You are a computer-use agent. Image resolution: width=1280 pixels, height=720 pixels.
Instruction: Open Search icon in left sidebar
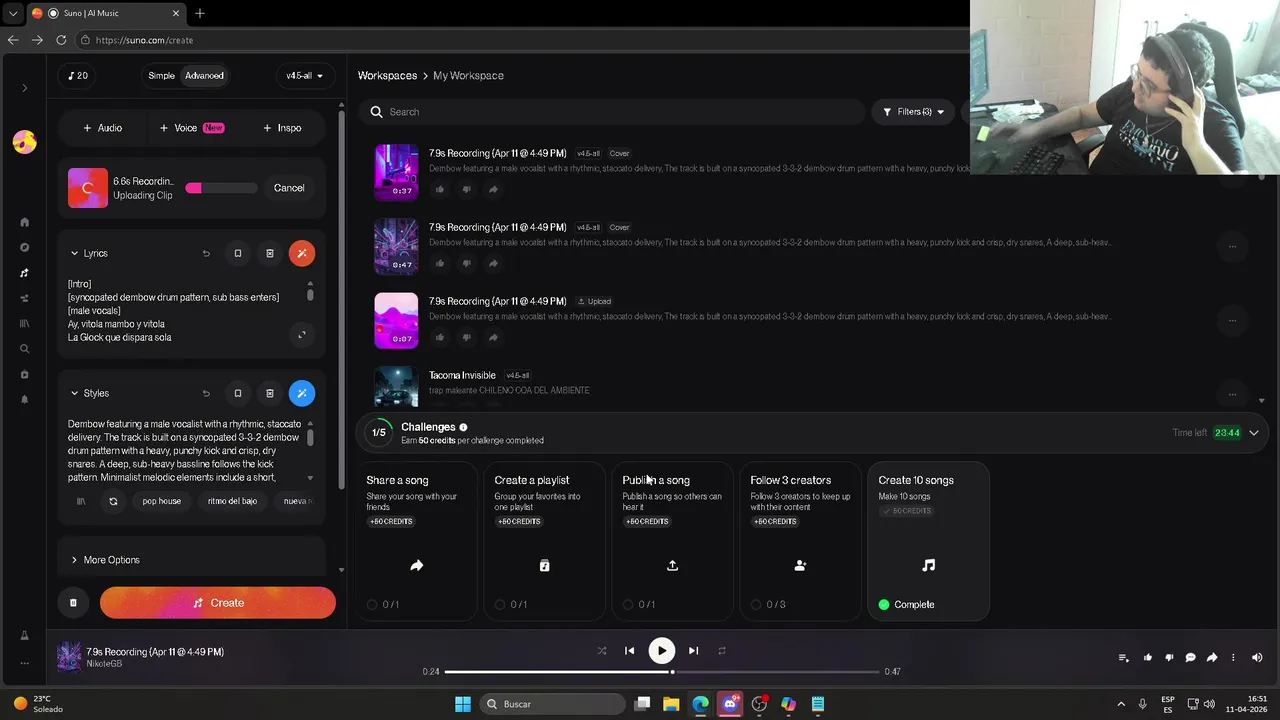[25, 349]
